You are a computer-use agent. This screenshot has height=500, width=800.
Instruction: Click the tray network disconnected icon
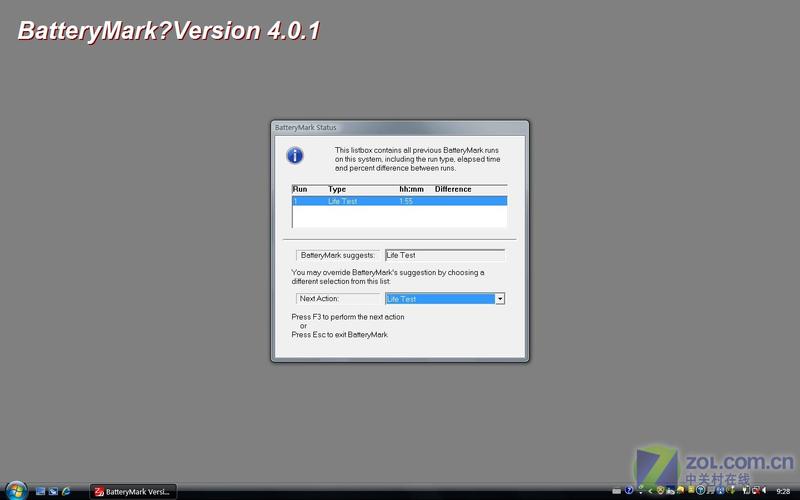[x=756, y=491]
